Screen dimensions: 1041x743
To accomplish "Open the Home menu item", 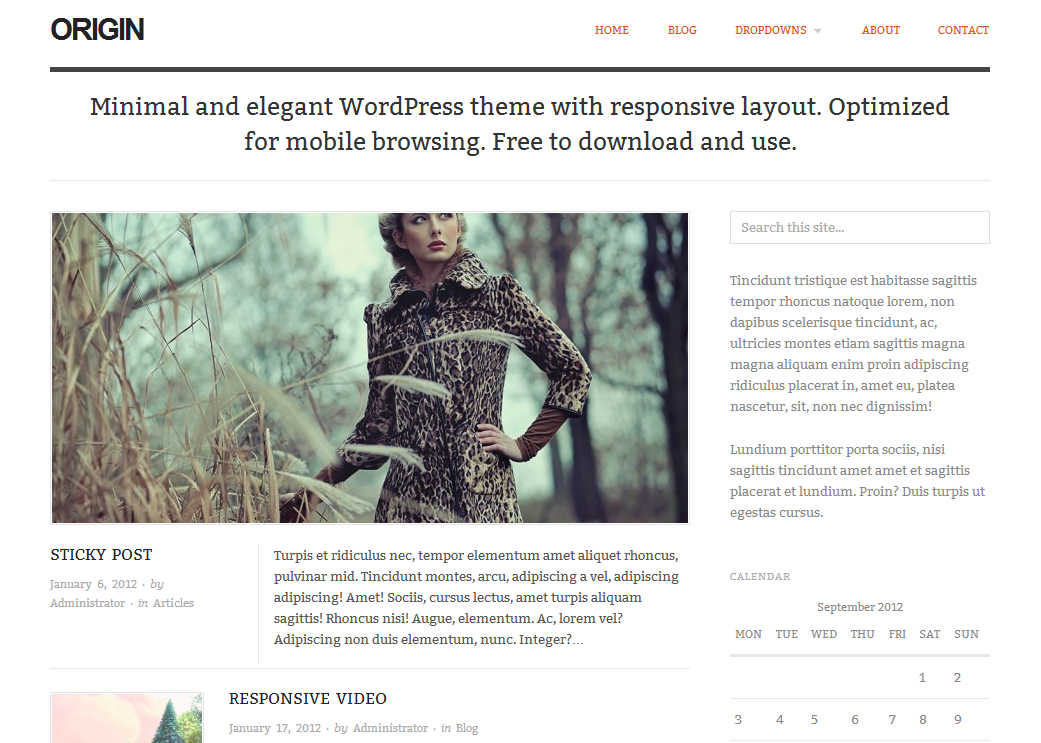I will [611, 31].
